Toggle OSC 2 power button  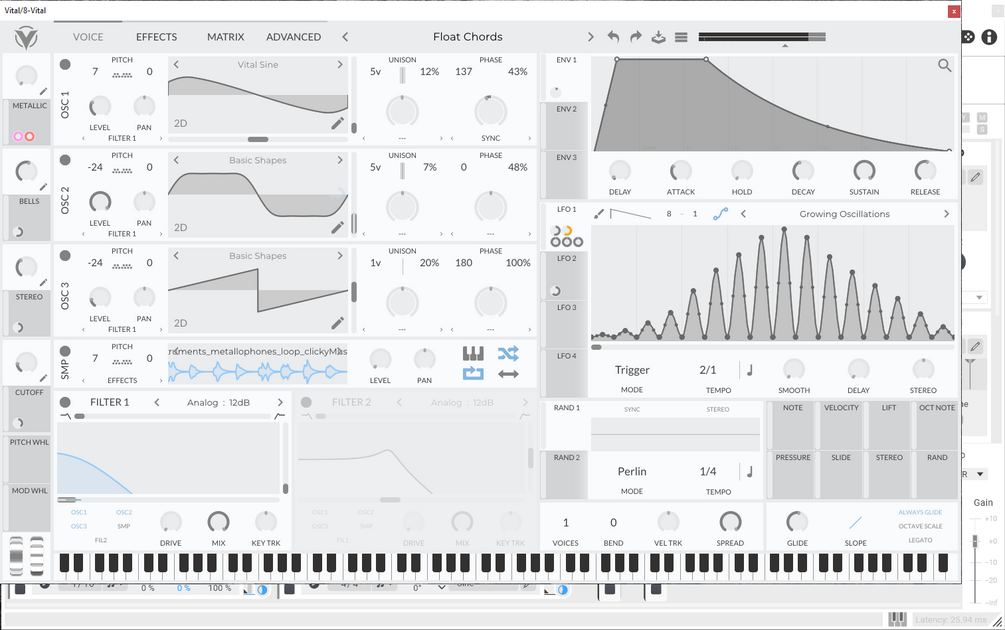[x=65, y=160]
